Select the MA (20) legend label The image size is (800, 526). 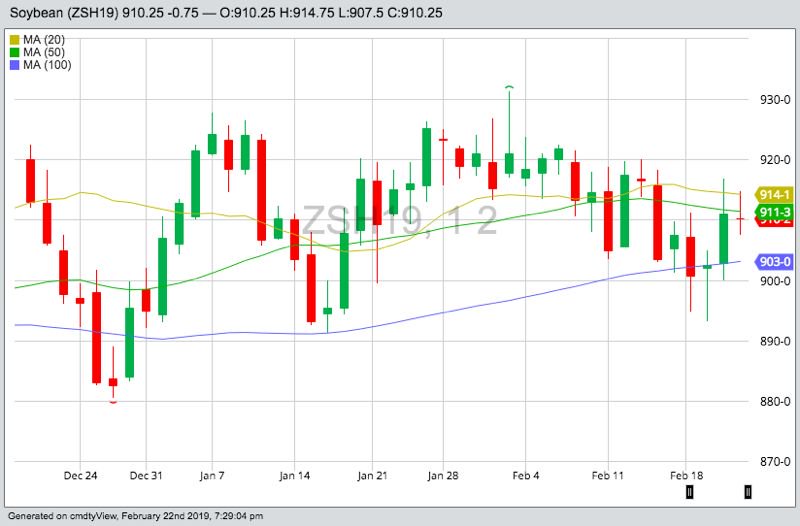coord(44,40)
